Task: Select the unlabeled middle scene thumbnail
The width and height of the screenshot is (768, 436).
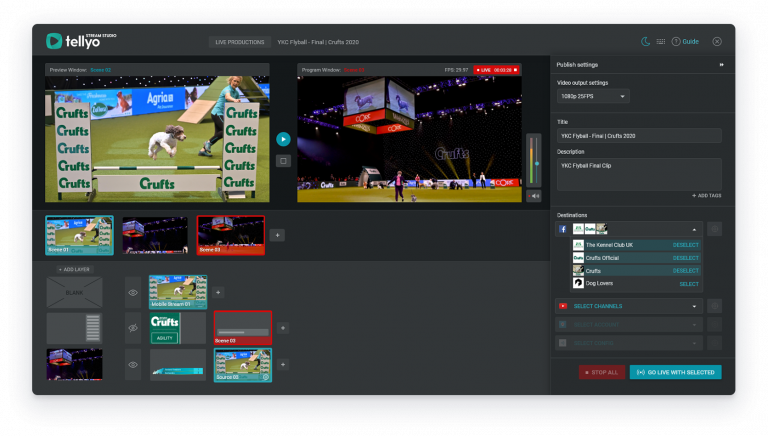Action: point(155,235)
